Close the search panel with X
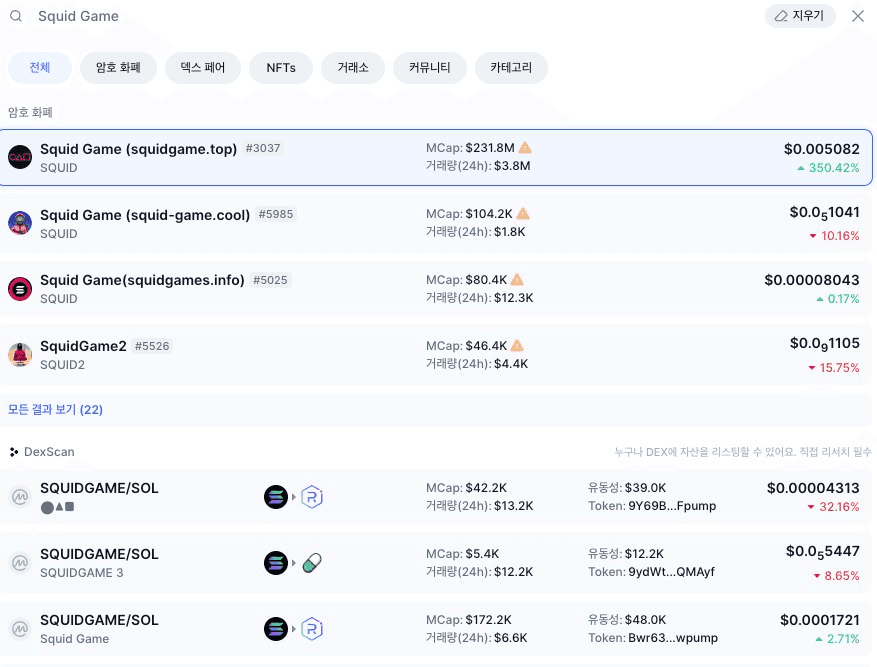This screenshot has height=667, width=877. pos(858,16)
